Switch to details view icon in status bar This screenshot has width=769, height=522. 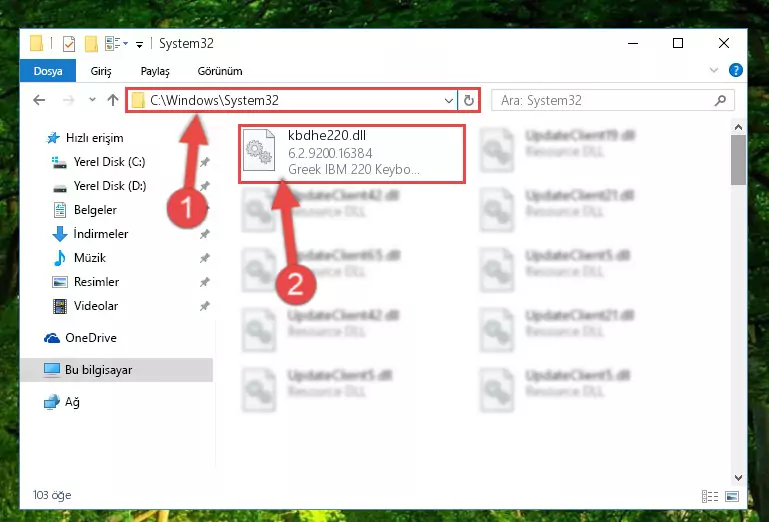tap(710, 496)
